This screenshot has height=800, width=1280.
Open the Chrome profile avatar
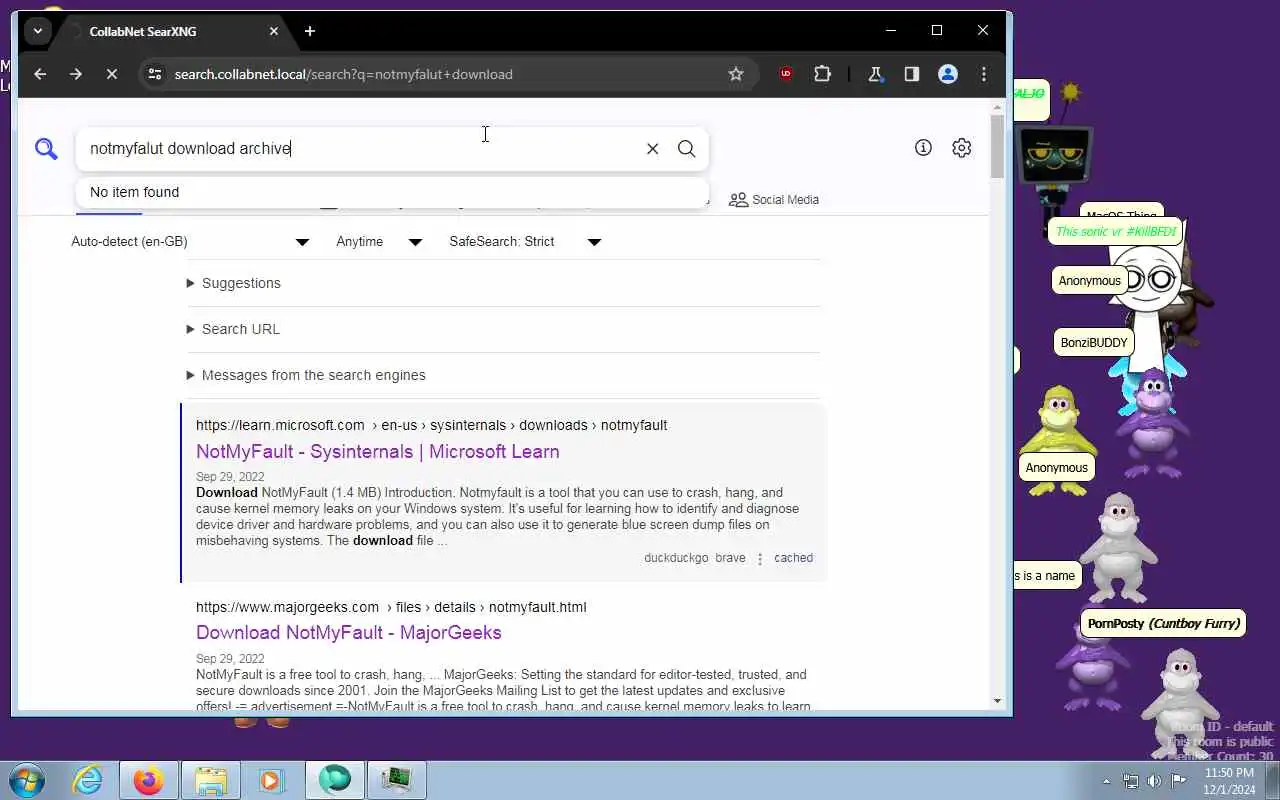pyautogui.click(x=948, y=74)
